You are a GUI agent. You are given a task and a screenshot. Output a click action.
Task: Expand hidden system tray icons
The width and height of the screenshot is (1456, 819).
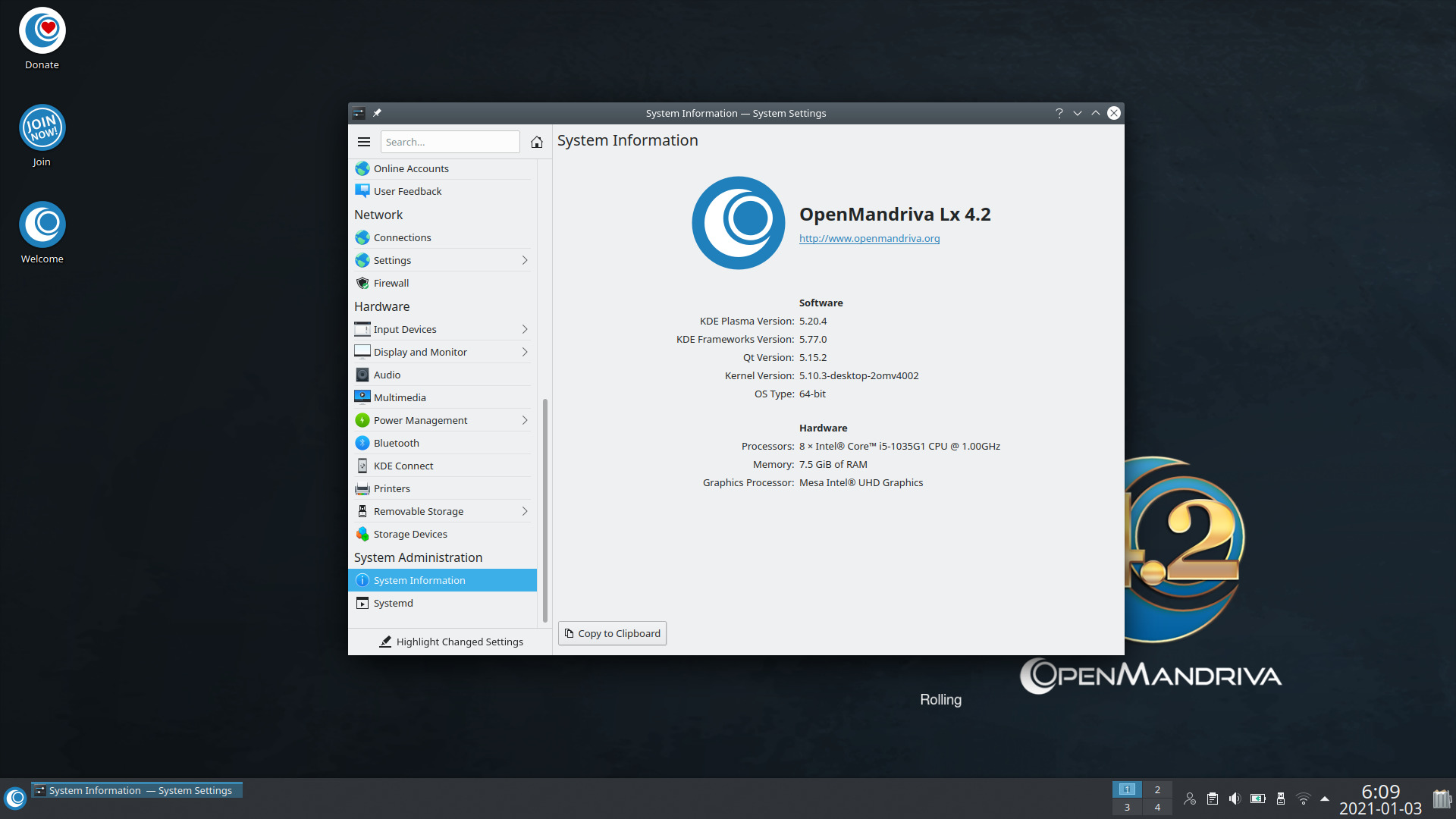click(1325, 799)
